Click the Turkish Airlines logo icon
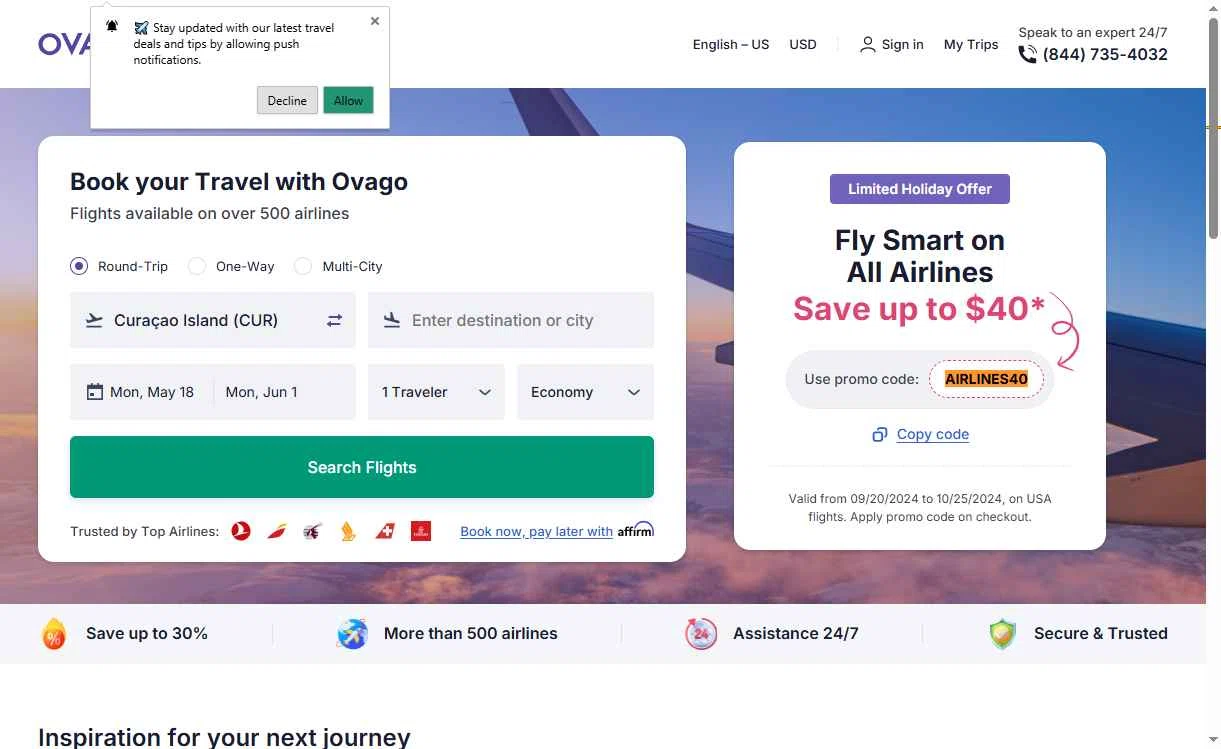Viewport: 1221px width, 749px height. coord(241,531)
